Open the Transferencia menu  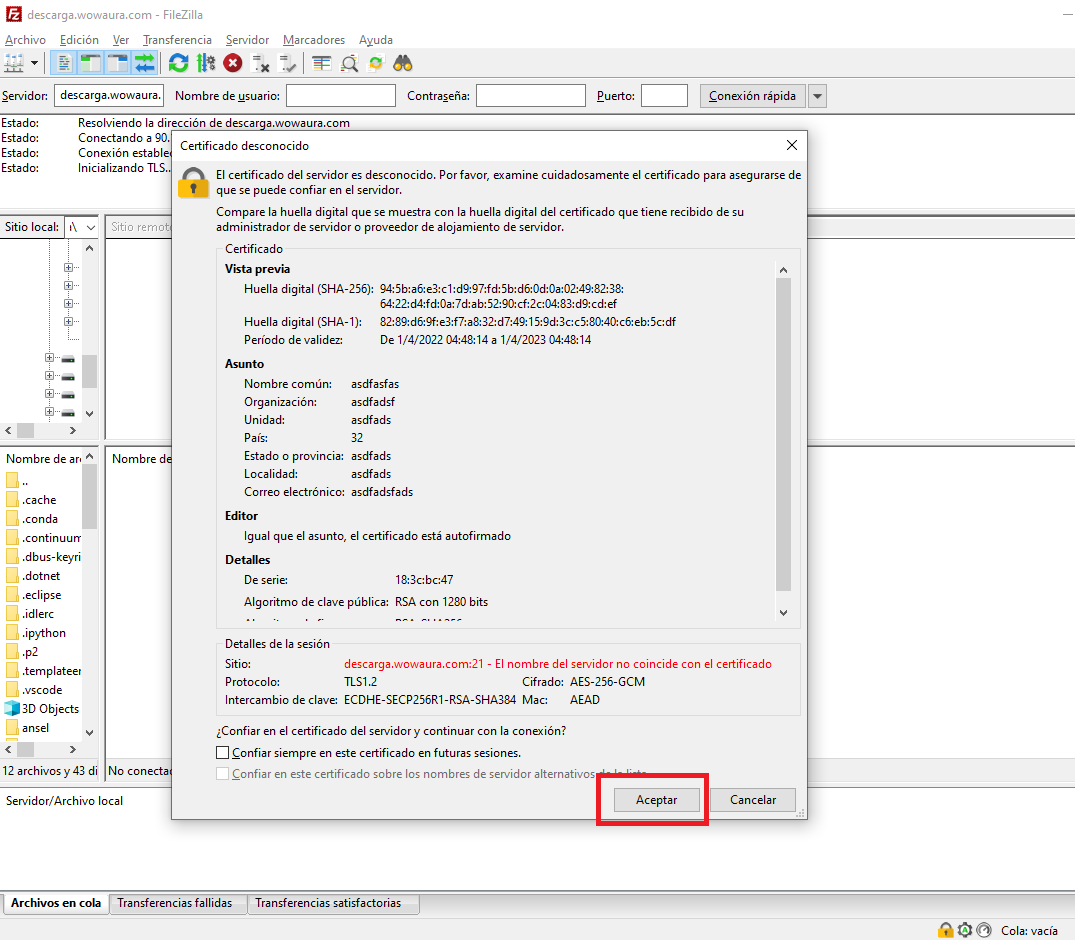point(177,40)
